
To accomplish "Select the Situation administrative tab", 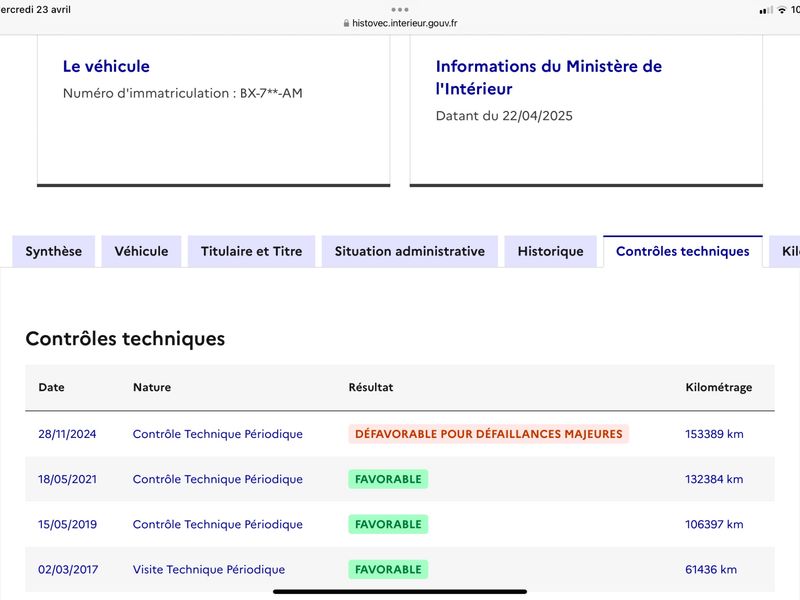I will (x=410, y=252).
